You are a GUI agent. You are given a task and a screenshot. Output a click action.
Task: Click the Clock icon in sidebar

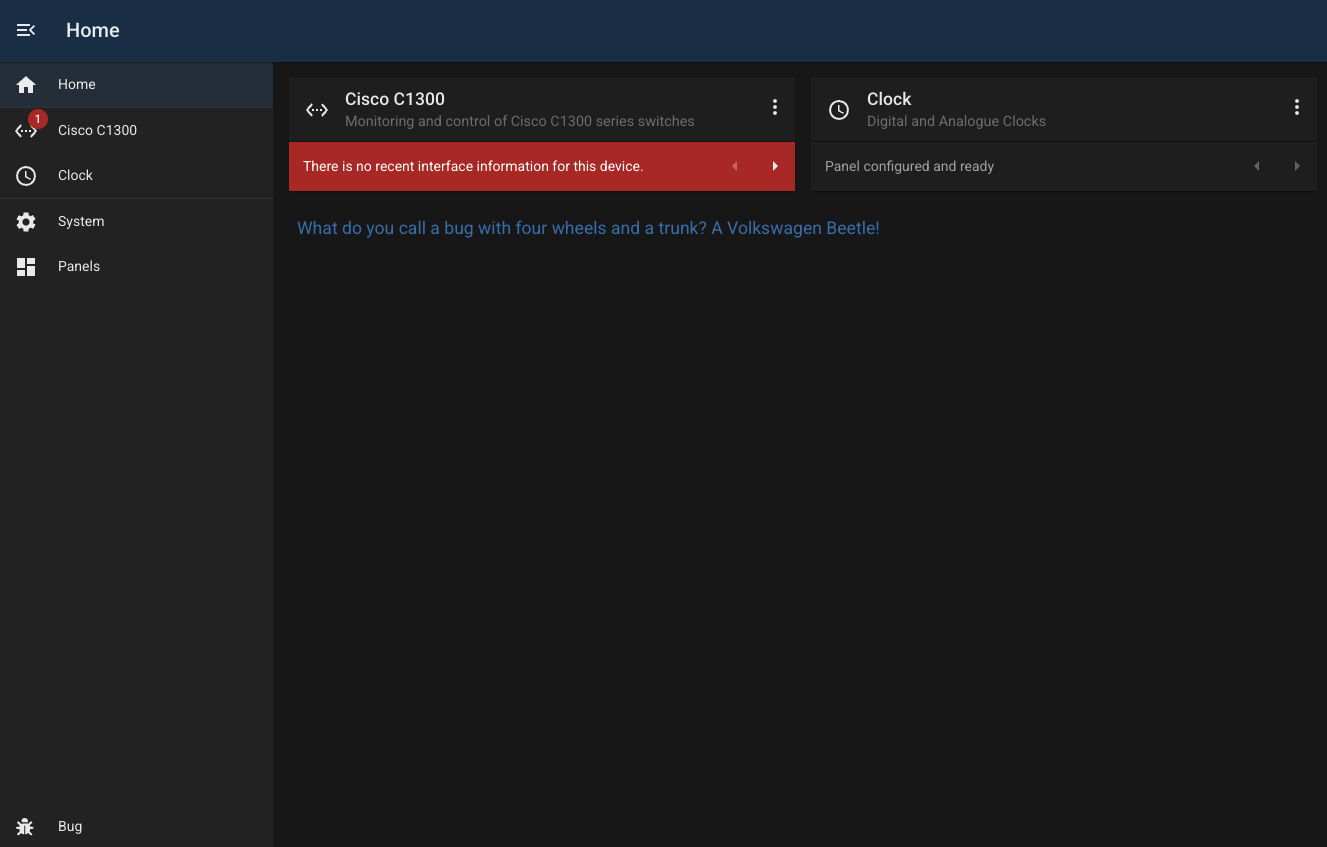(x=26, y=176)
